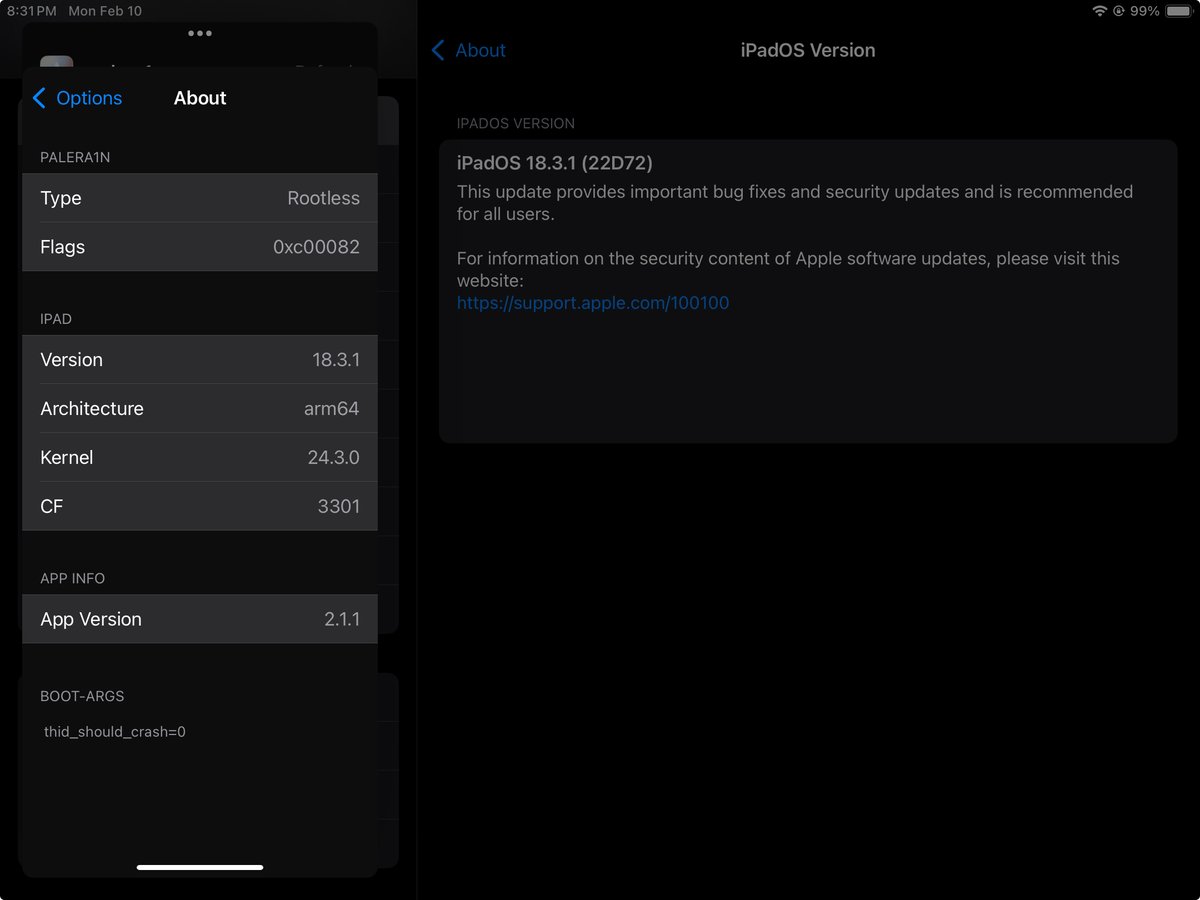The image size is (1200, 900).
Task: Tap the iPadOS 18.3.1 (22D72) heading
Action: pos(555,163)
